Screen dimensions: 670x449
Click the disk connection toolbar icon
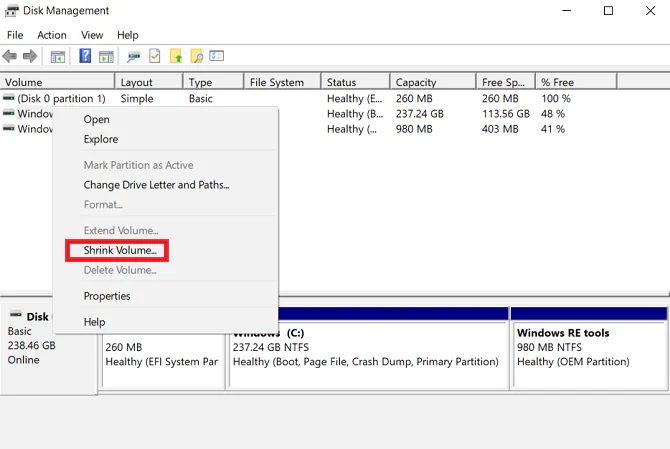[x=134, y=56]
